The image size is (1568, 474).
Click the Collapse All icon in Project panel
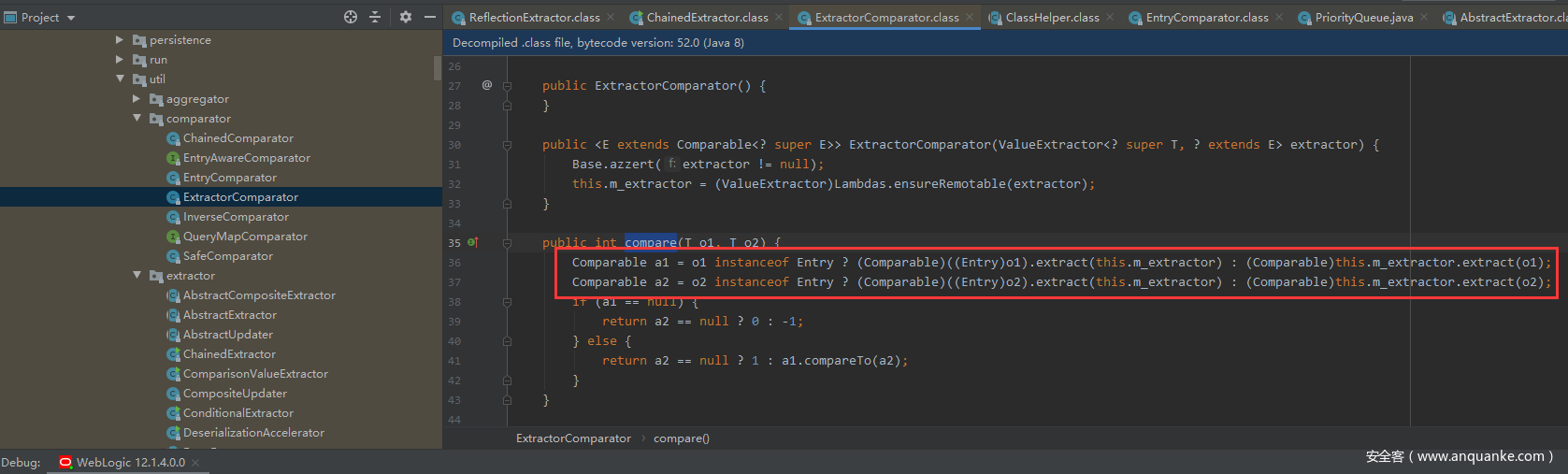[x=375, y=17]
